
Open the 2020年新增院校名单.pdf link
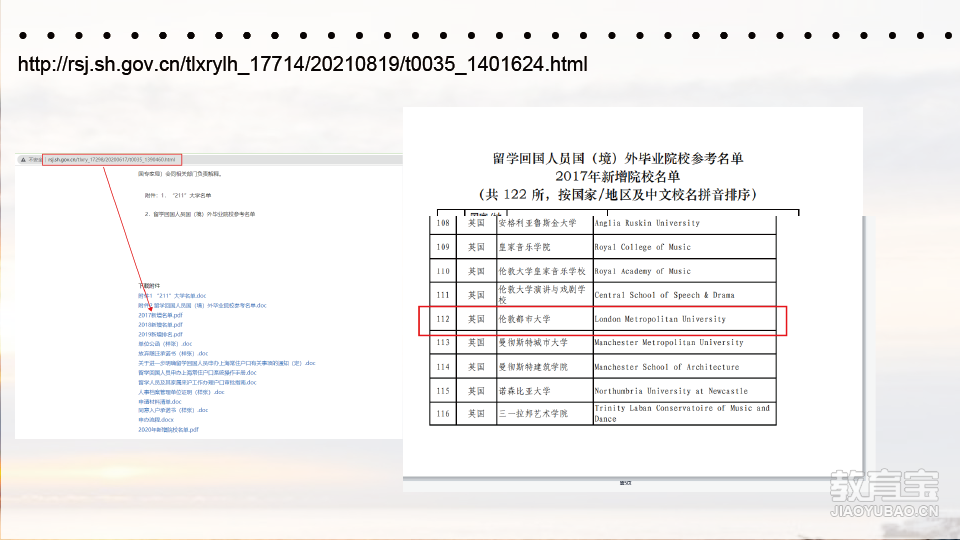pyautogui.click(x=168, y=430)
